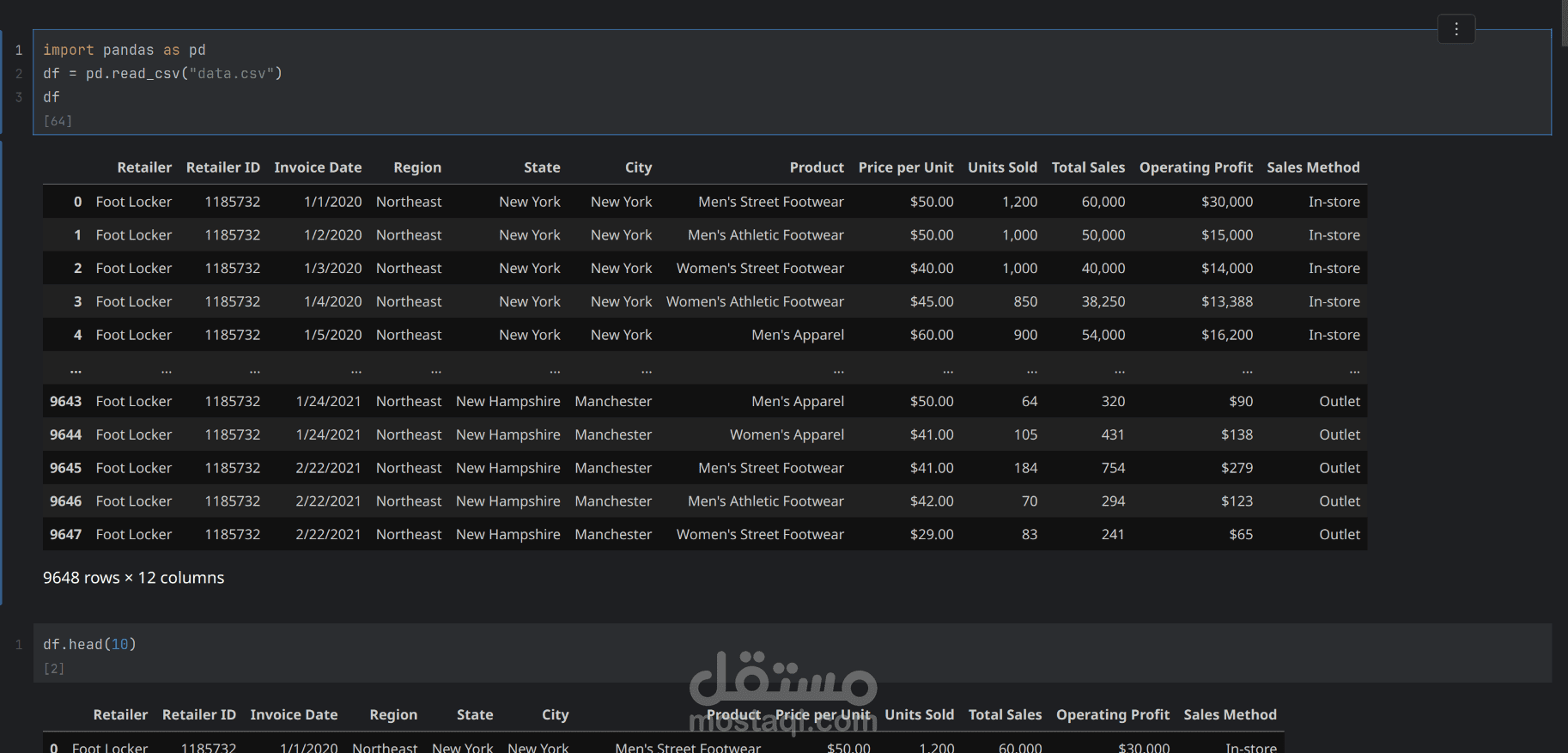This screenshot has height=753, width=1568.
Task: Click the City header in first table
Action: [x=638, y=167]
